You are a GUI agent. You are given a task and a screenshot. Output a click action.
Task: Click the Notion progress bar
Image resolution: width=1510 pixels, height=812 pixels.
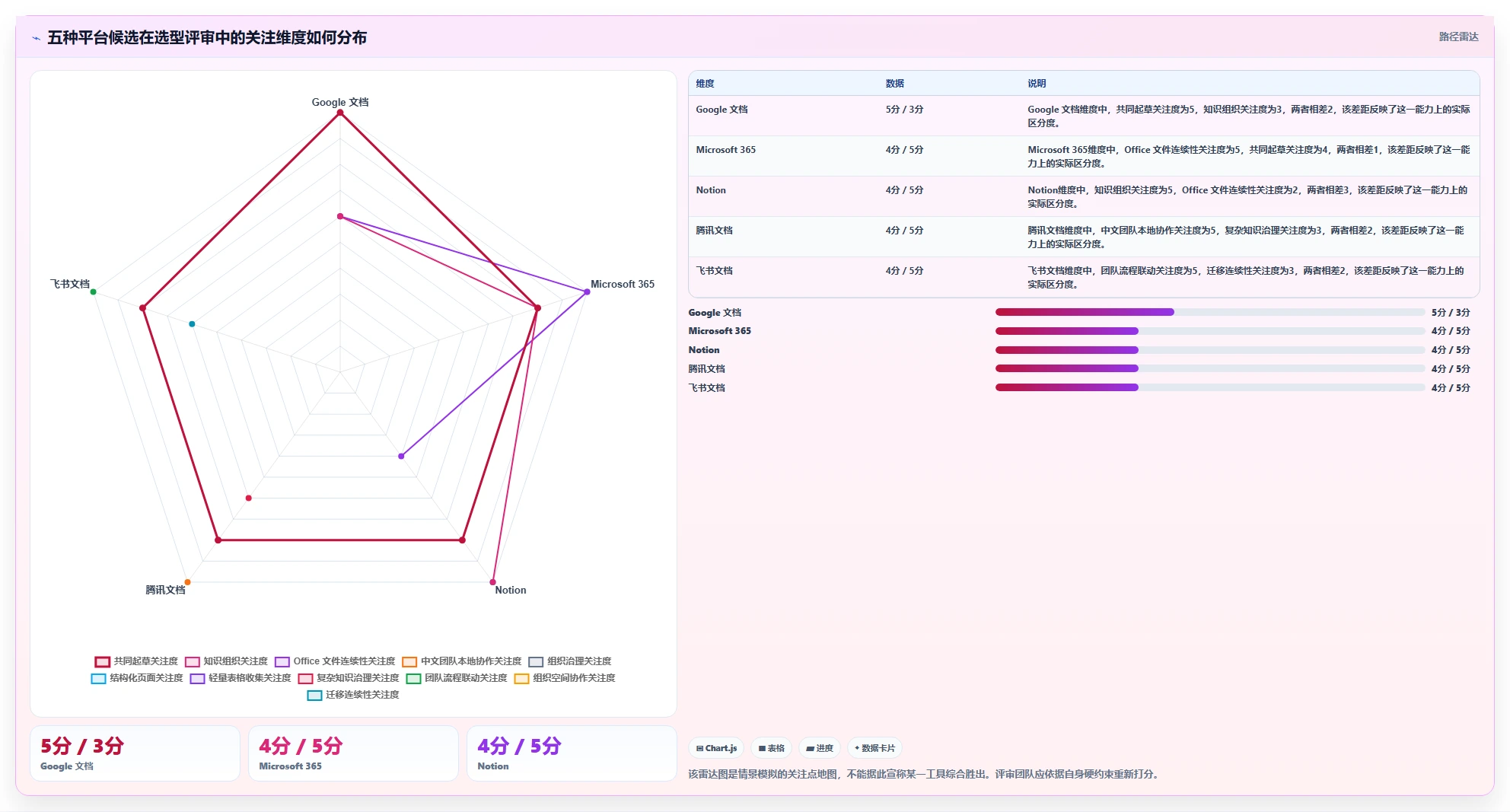(x=1210, y=350)
